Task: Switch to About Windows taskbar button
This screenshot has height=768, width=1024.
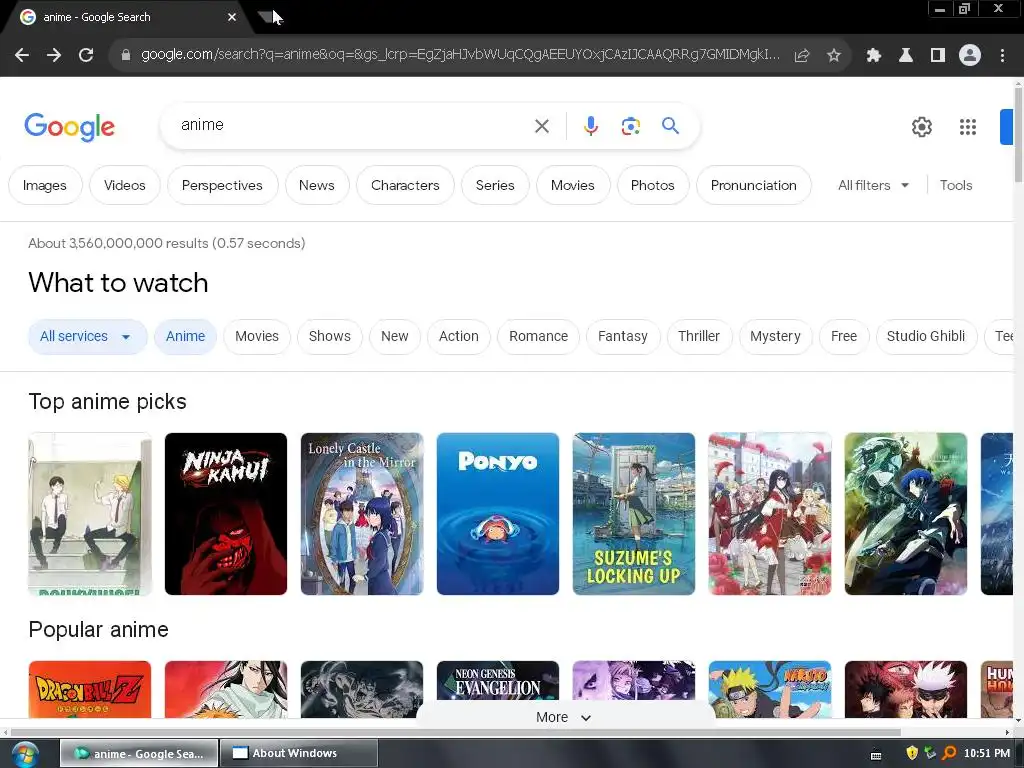Action: point(298,754)
